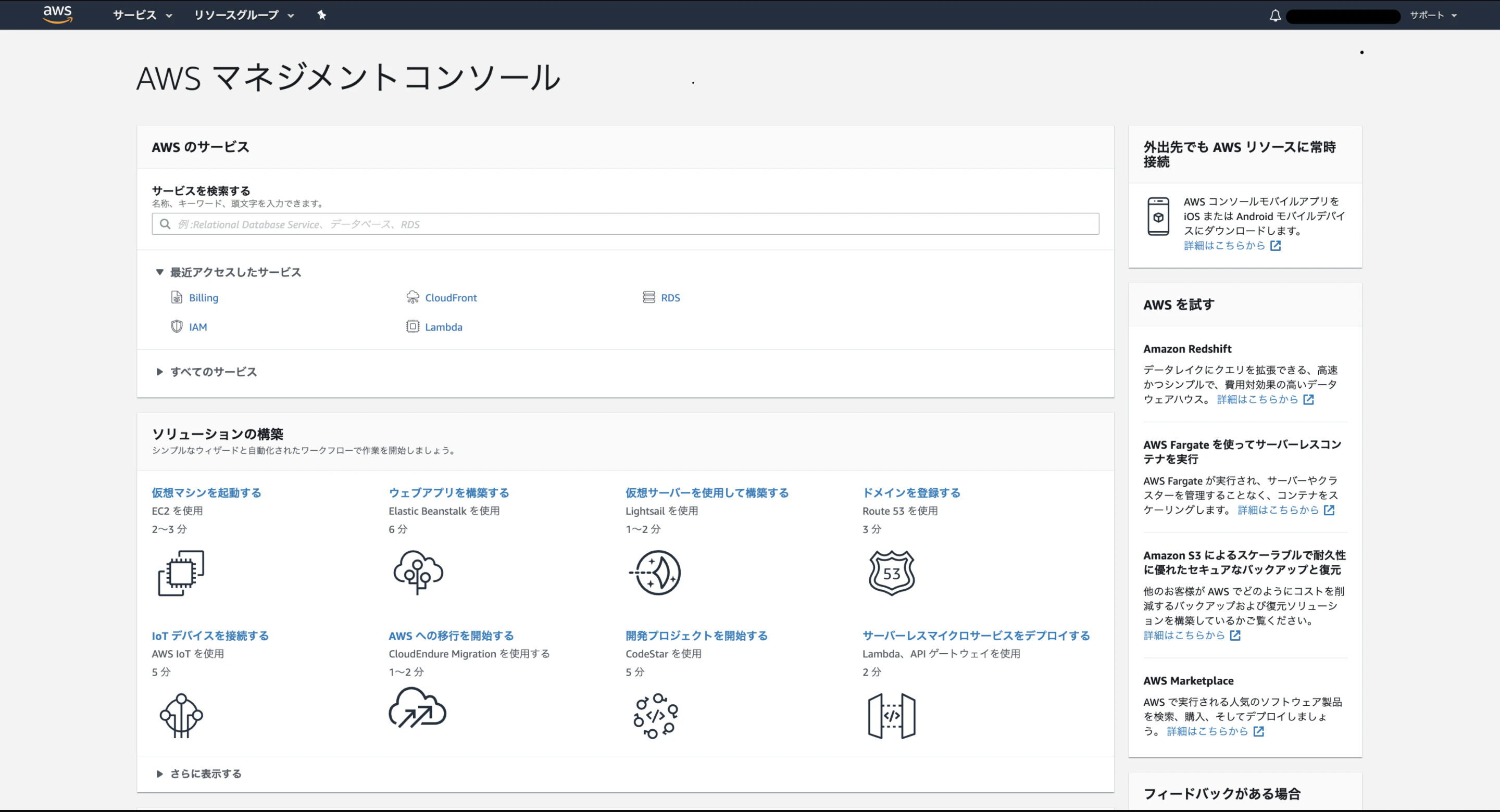
Task: Click the Amazon Redshift heading text
Action: point(1187,349)
